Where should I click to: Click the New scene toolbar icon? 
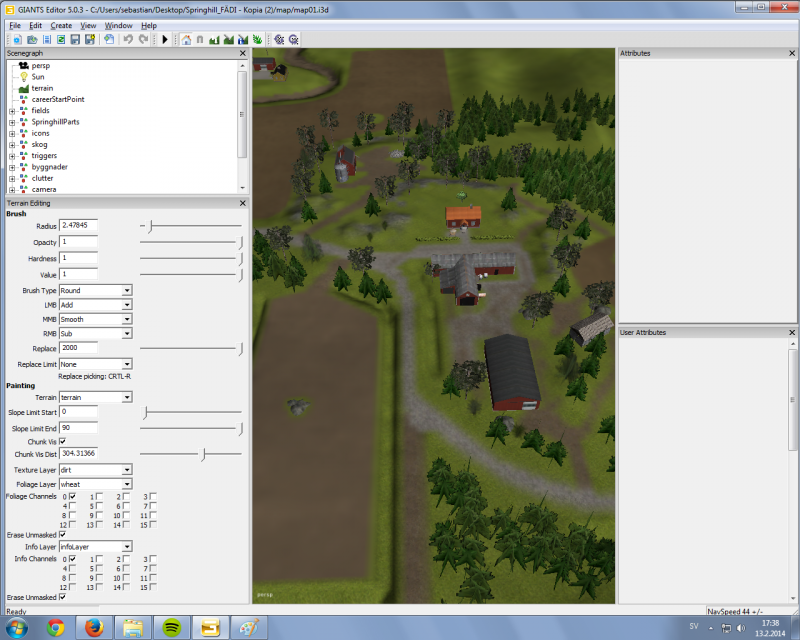(17, 39)
